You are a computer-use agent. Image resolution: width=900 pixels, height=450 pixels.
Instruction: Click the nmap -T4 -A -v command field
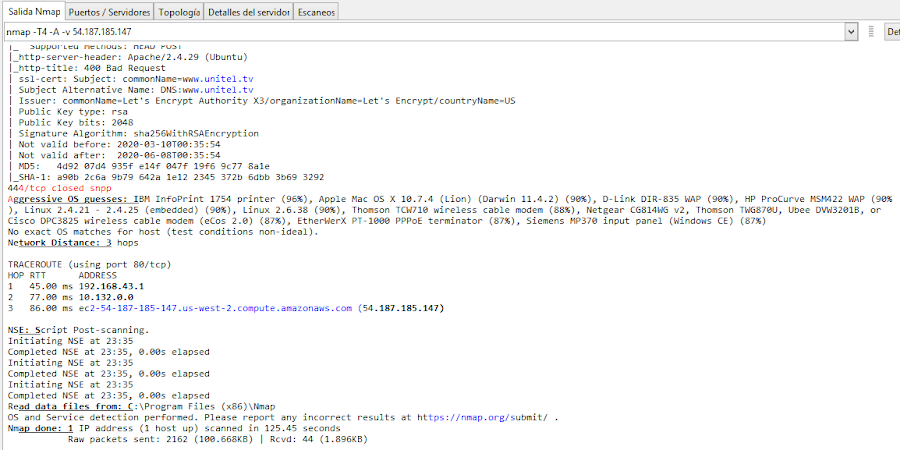424,32
